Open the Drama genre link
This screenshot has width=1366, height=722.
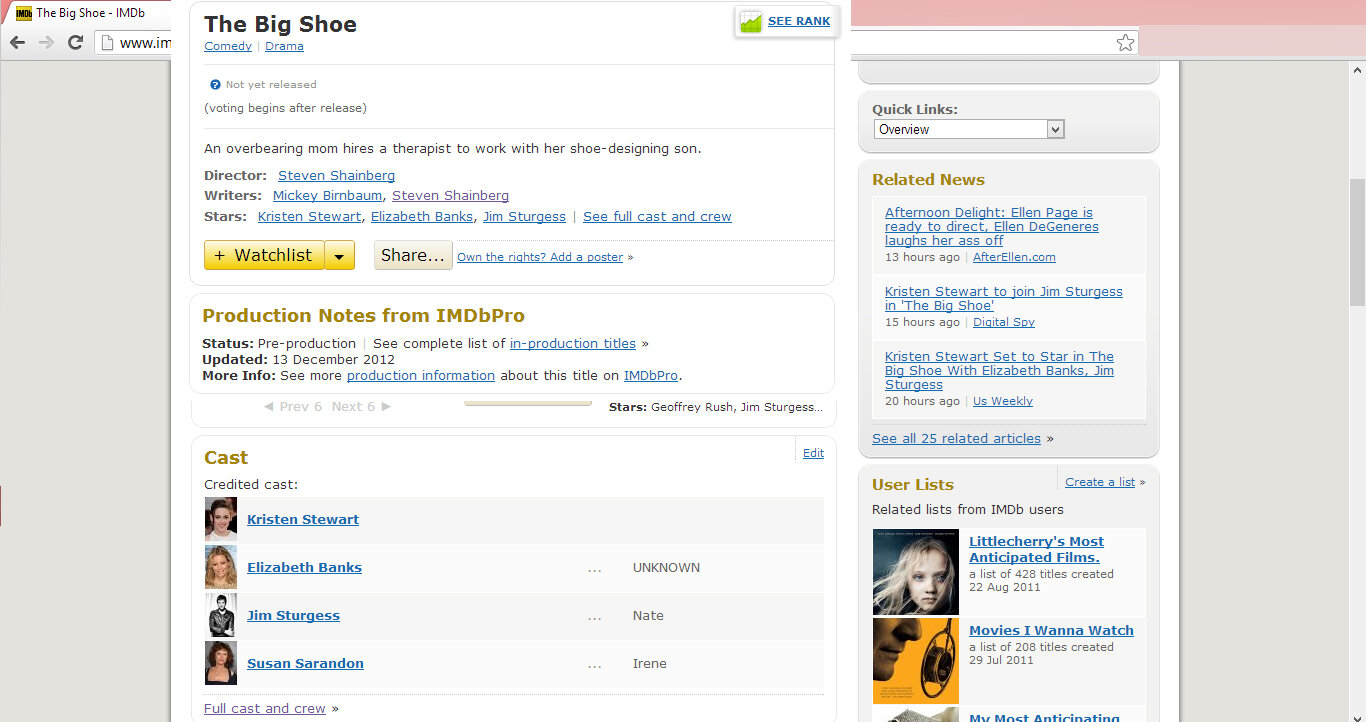click(x=284, y=46)
